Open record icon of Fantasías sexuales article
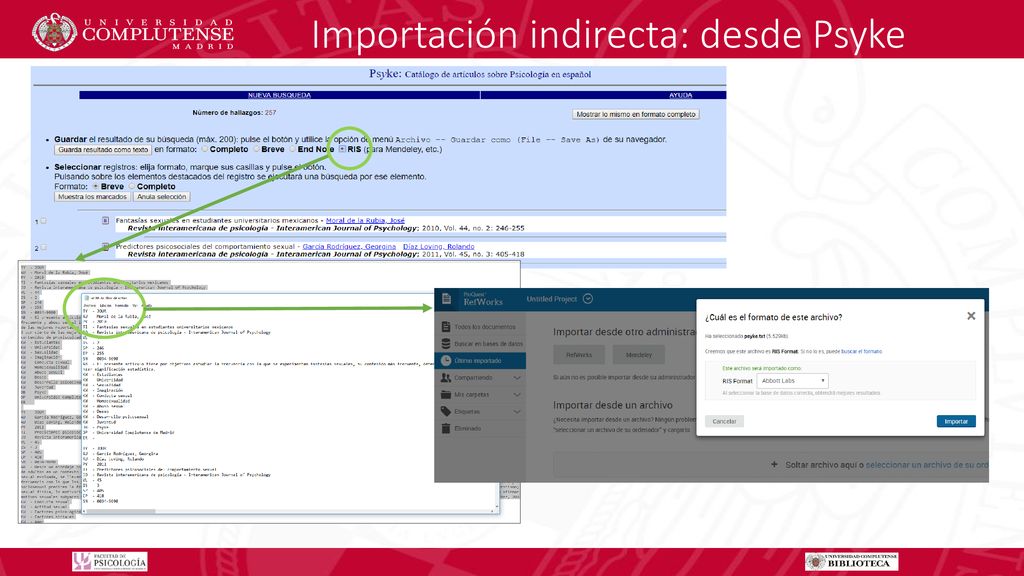Viewport: 1024px width, 576px height. click(105, 221)
